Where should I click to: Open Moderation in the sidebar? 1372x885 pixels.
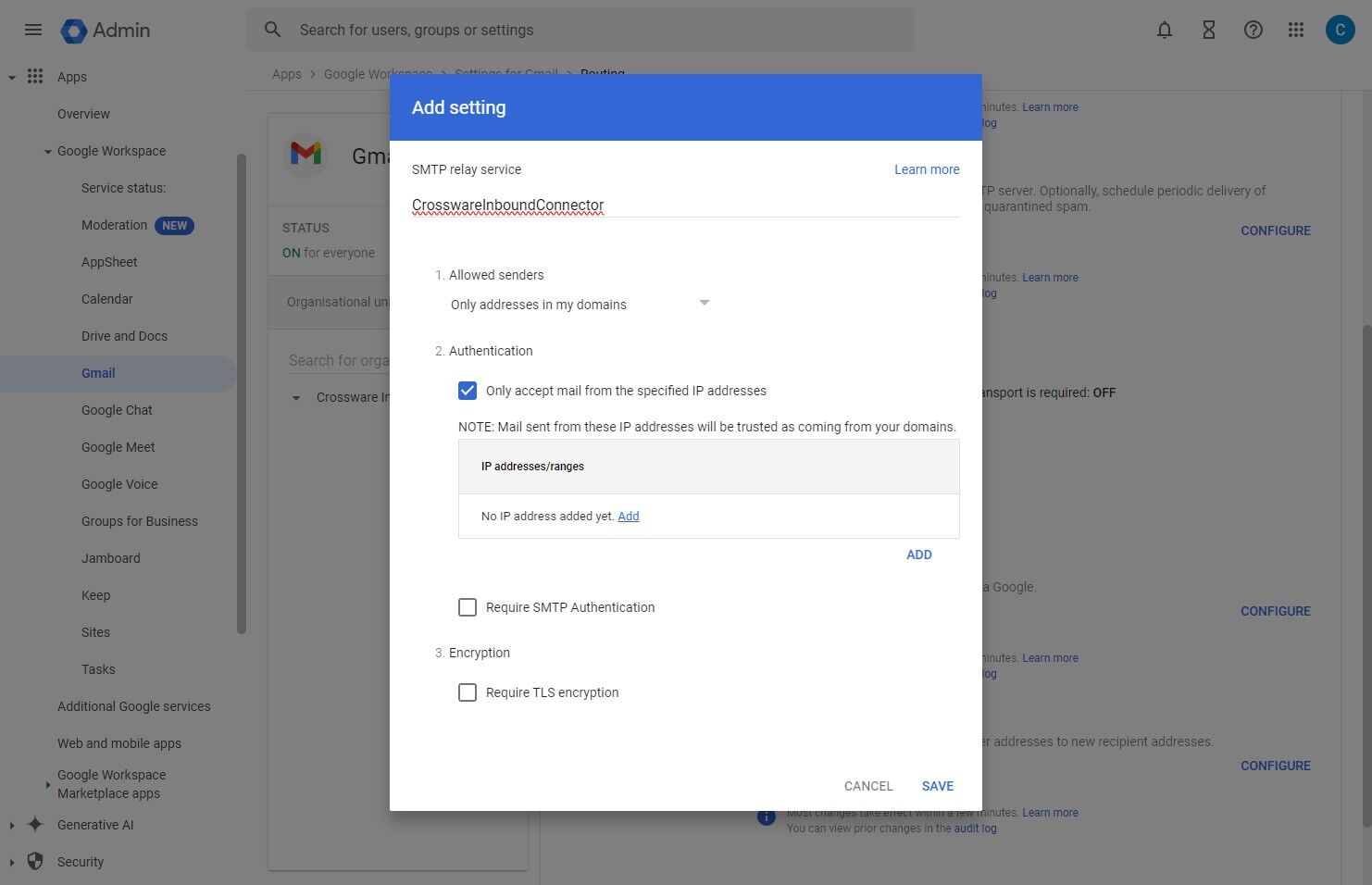(x=114, y=225)
